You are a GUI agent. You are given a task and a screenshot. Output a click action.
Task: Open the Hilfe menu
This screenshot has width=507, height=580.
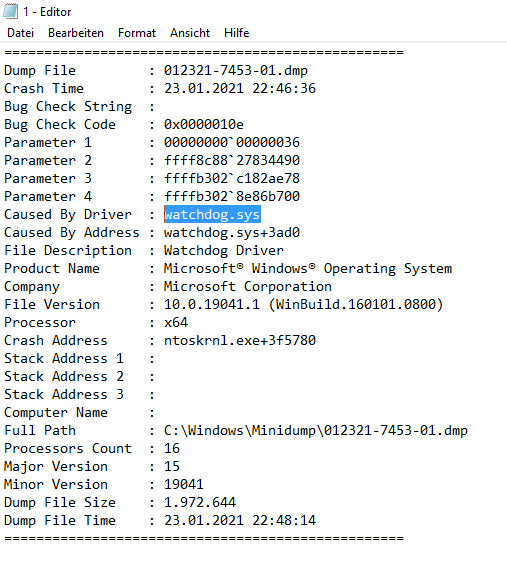(236, 33)
